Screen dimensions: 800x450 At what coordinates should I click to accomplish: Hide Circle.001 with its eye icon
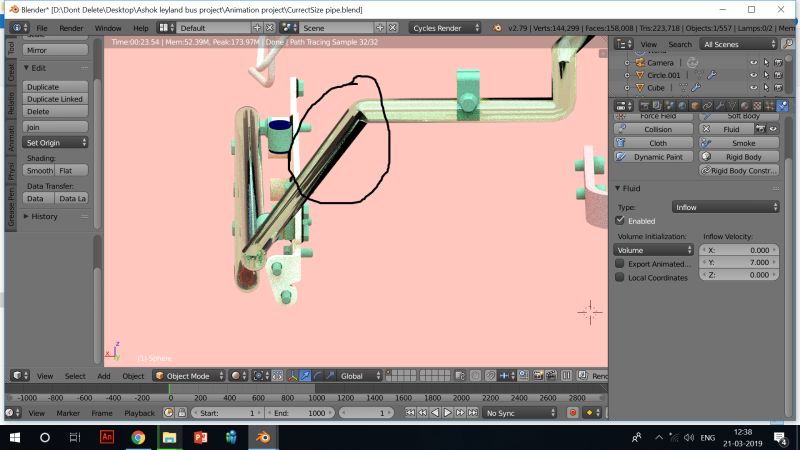tap(754, 75)
